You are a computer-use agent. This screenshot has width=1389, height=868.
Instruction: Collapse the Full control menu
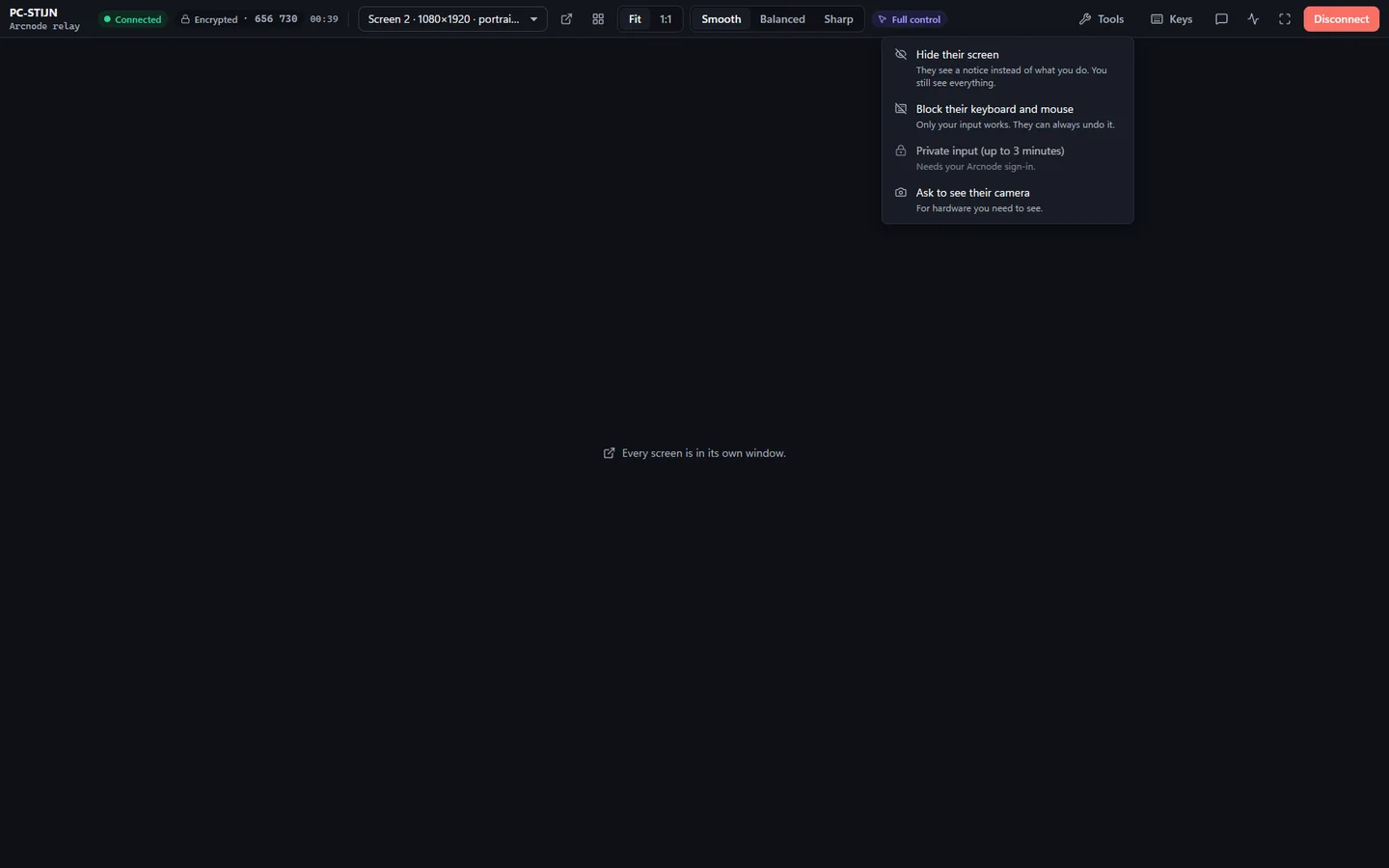coord(910,19)
